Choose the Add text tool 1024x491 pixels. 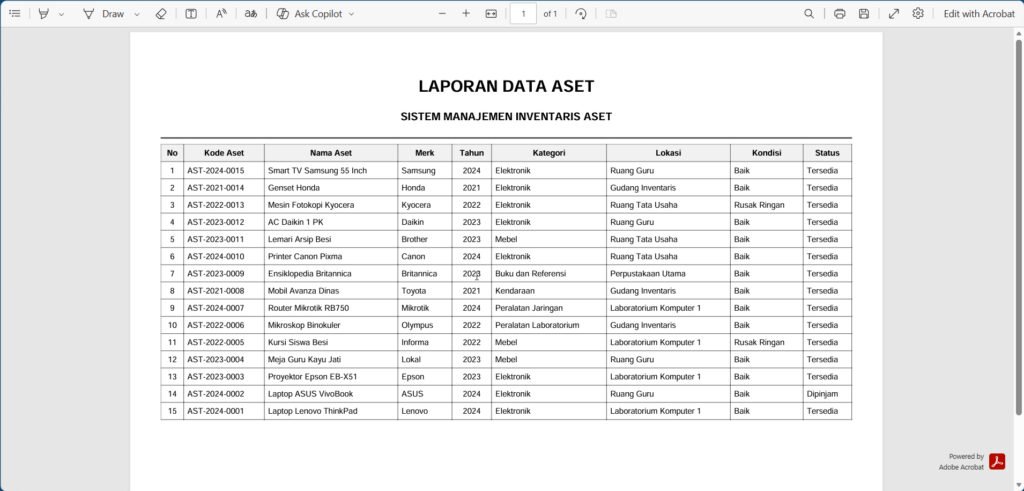tap(191, 14)
